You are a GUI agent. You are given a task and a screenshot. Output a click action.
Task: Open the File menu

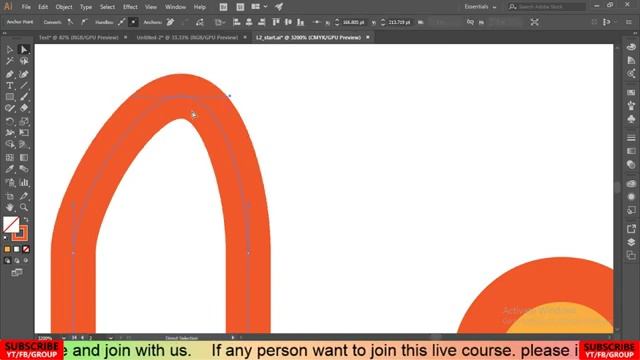26,7
